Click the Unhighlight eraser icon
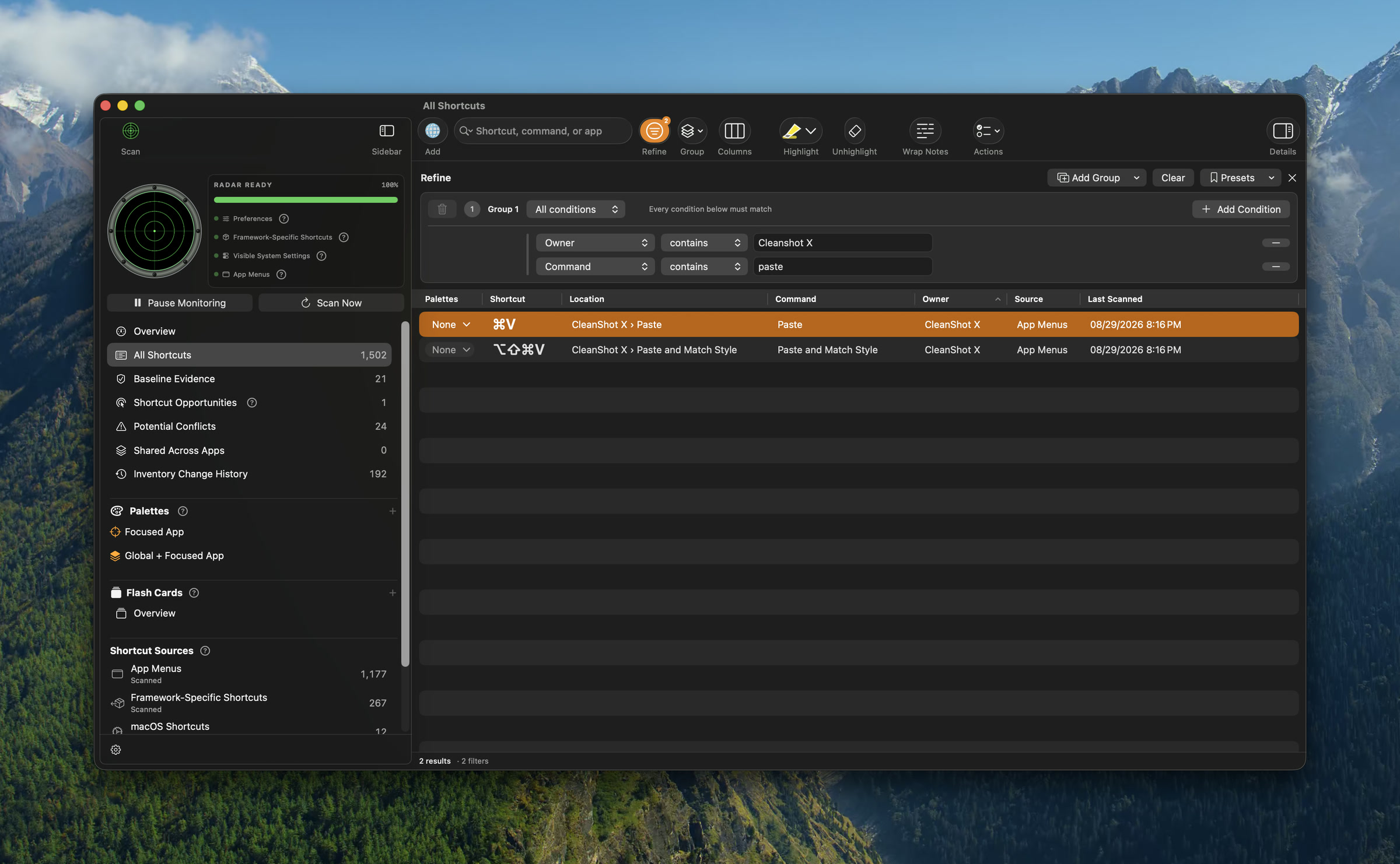 tap(855, 131)
